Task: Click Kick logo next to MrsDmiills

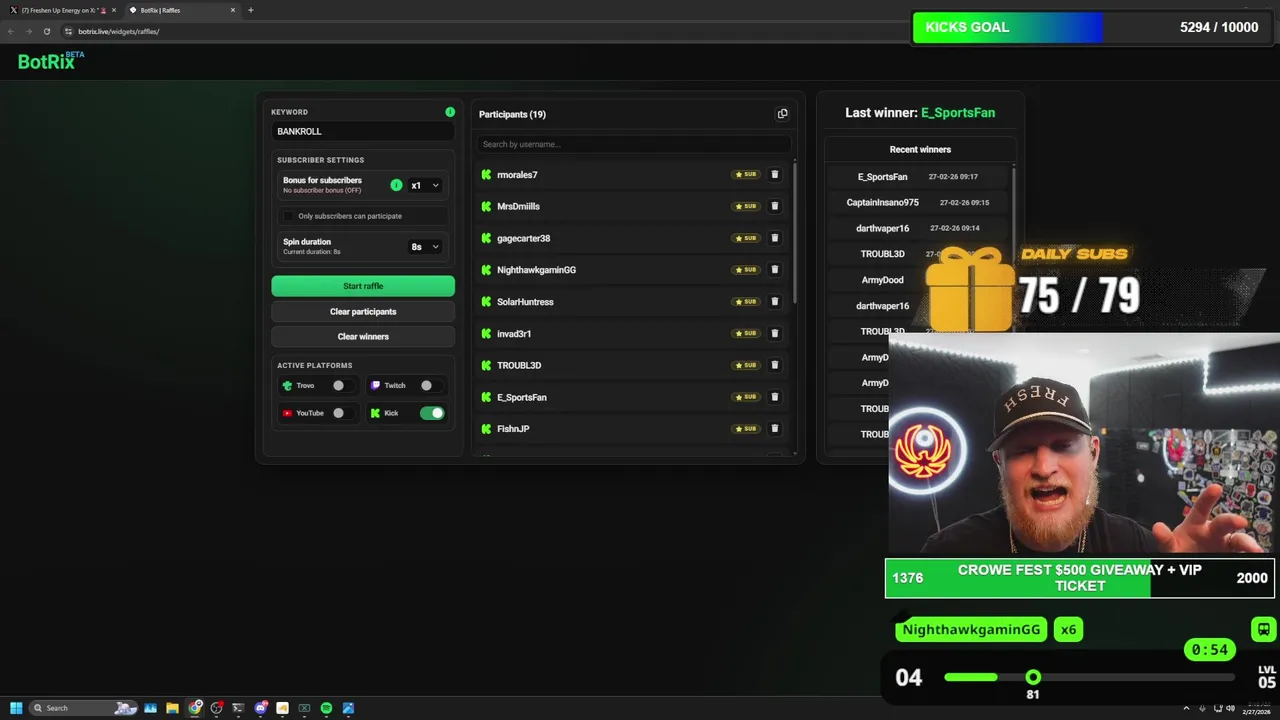Action: pyautogui.click(x=486, y=206)
